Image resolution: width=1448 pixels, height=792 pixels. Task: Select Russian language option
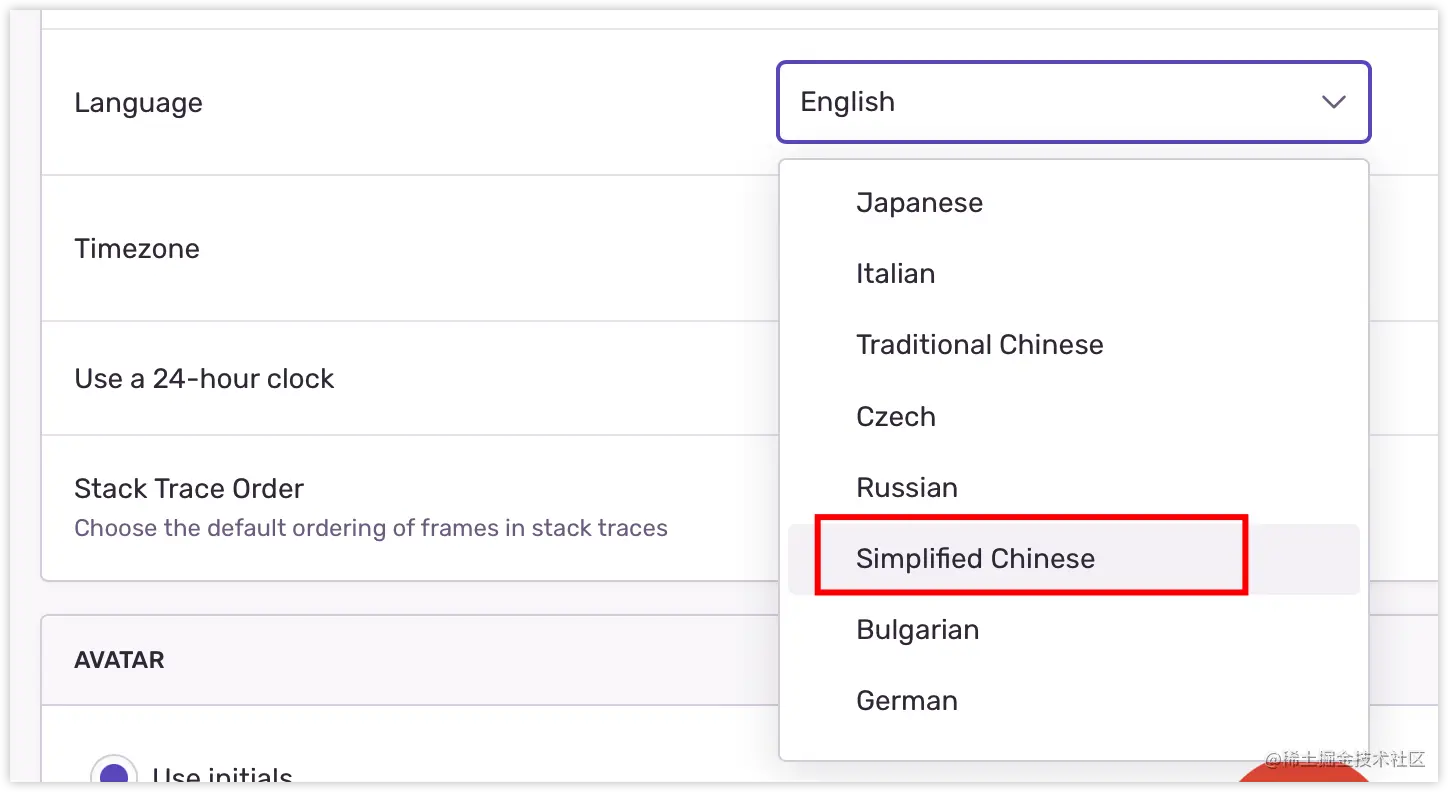[x=907, y=487]
